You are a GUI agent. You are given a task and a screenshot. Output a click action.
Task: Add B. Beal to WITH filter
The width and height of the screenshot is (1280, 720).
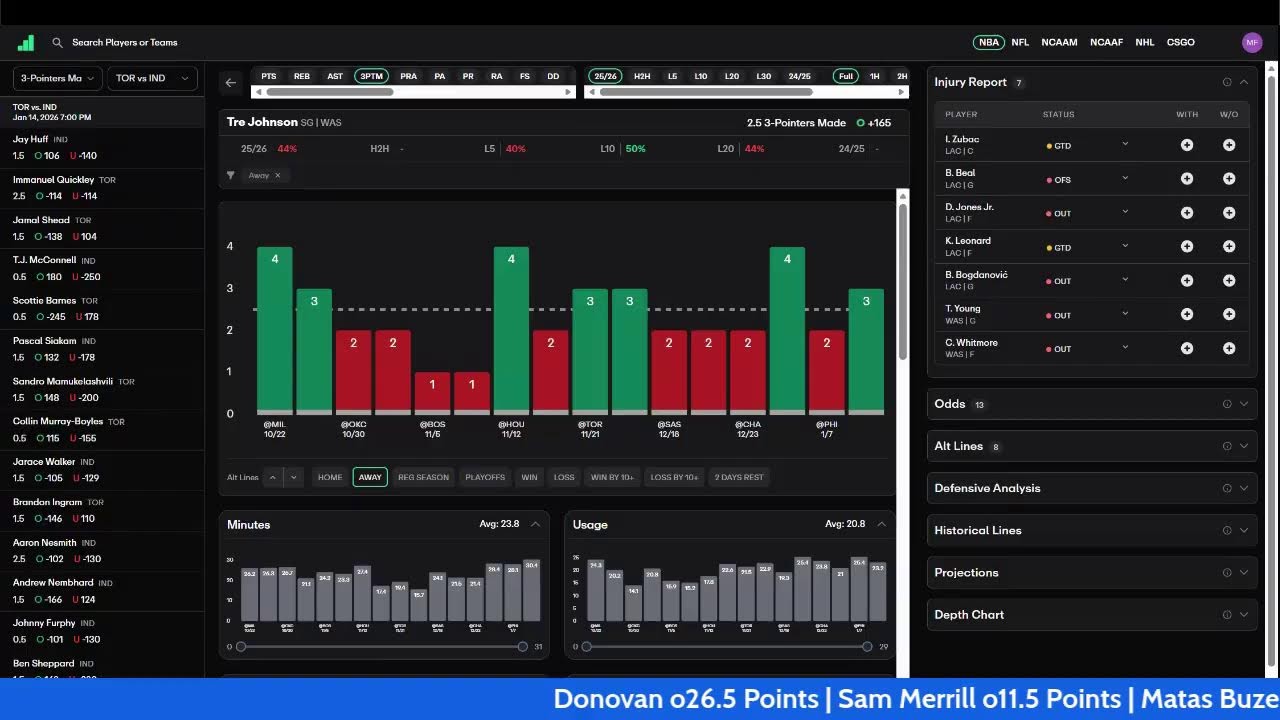click(1187, 179)
